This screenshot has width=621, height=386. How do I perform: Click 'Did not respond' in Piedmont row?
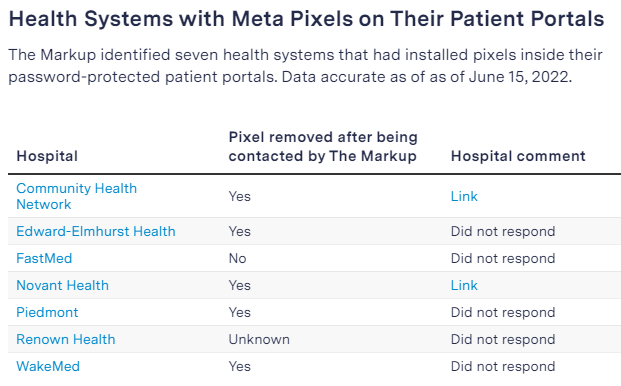503,312
